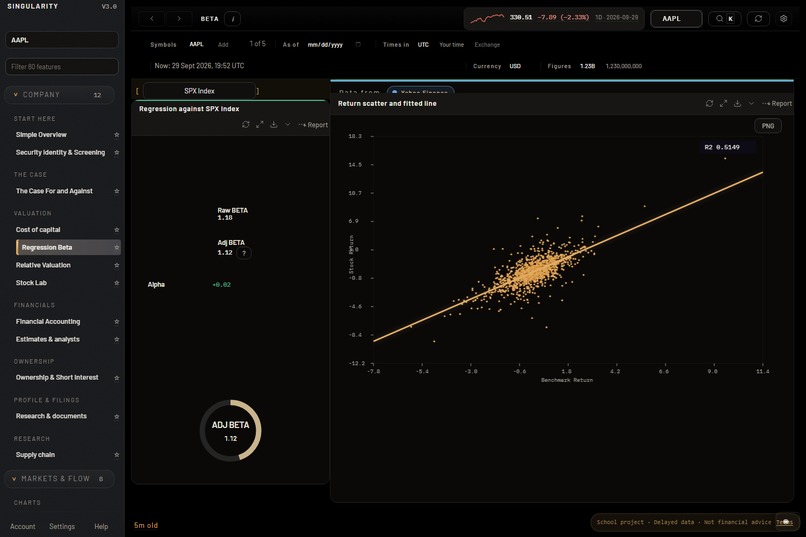The image size is (806, 537).
Task: Toggle the Regression Beta star
Action: tap(117, 248)
